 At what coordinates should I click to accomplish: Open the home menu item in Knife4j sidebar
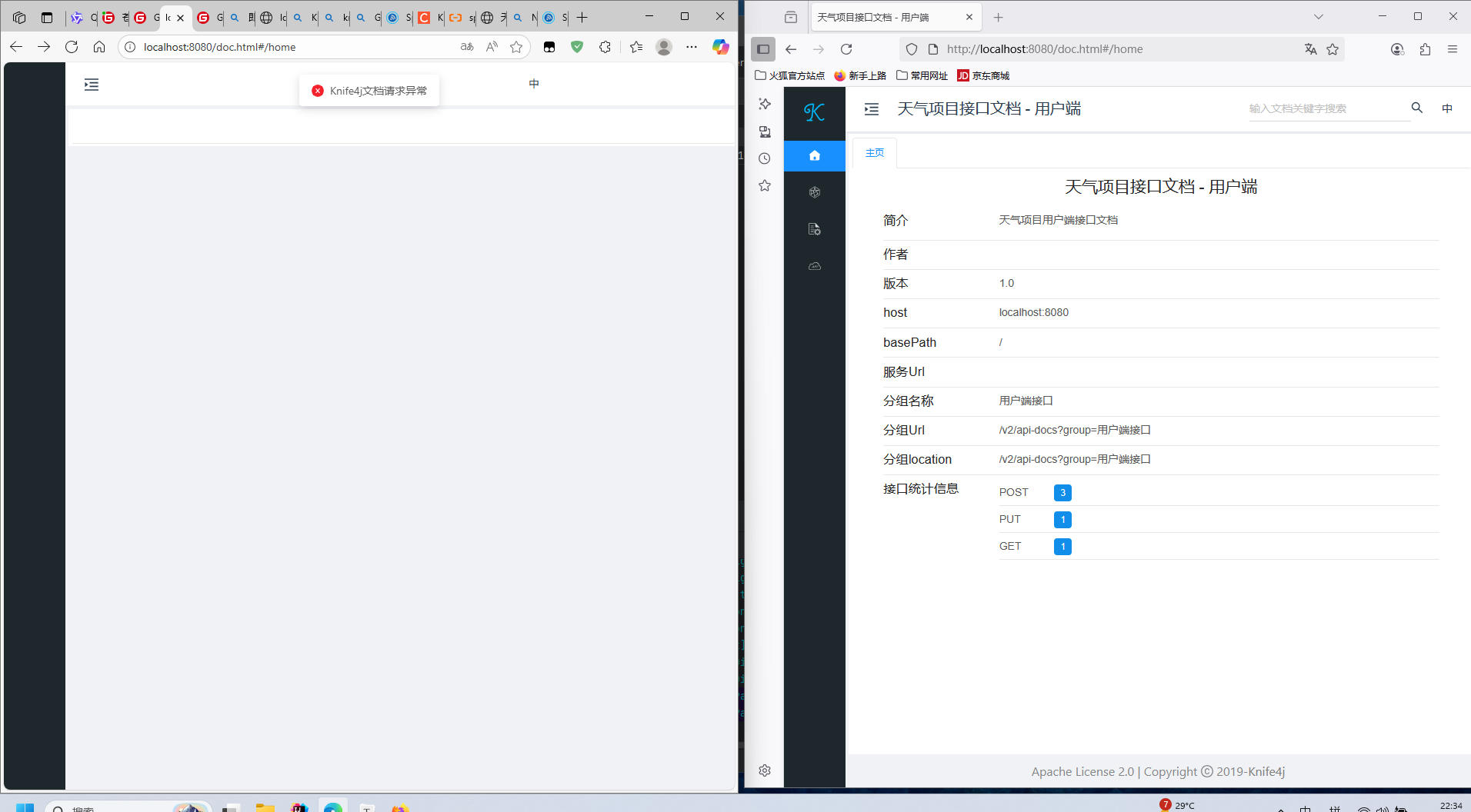[815, 156]
